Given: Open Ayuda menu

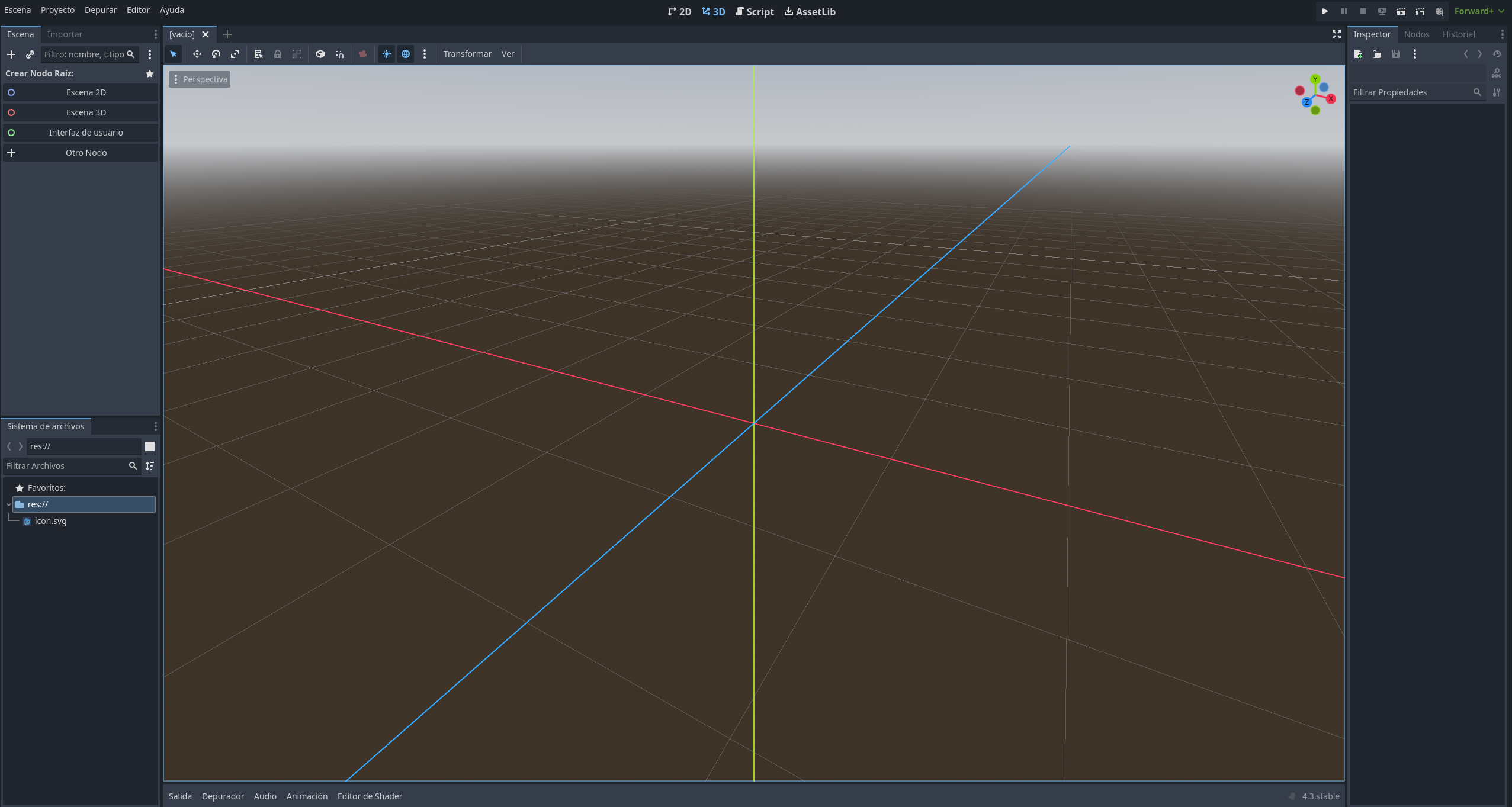Looking at the screenshot, I should tap(172, 10).
